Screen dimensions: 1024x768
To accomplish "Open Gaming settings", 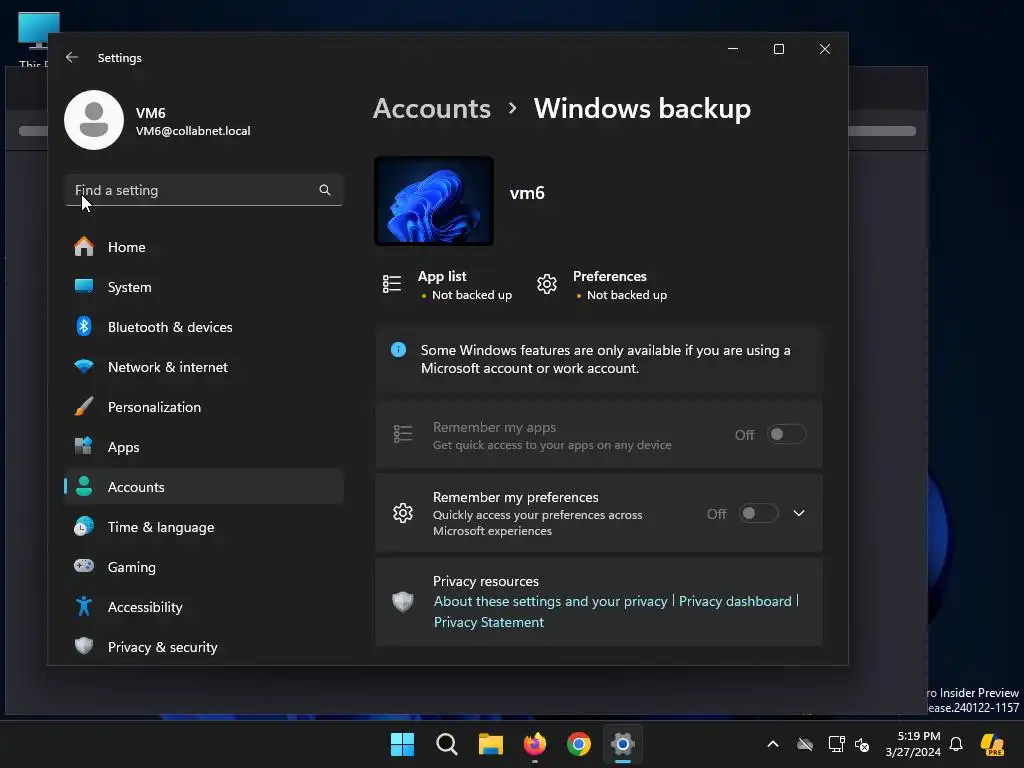I will coord(204,567).
